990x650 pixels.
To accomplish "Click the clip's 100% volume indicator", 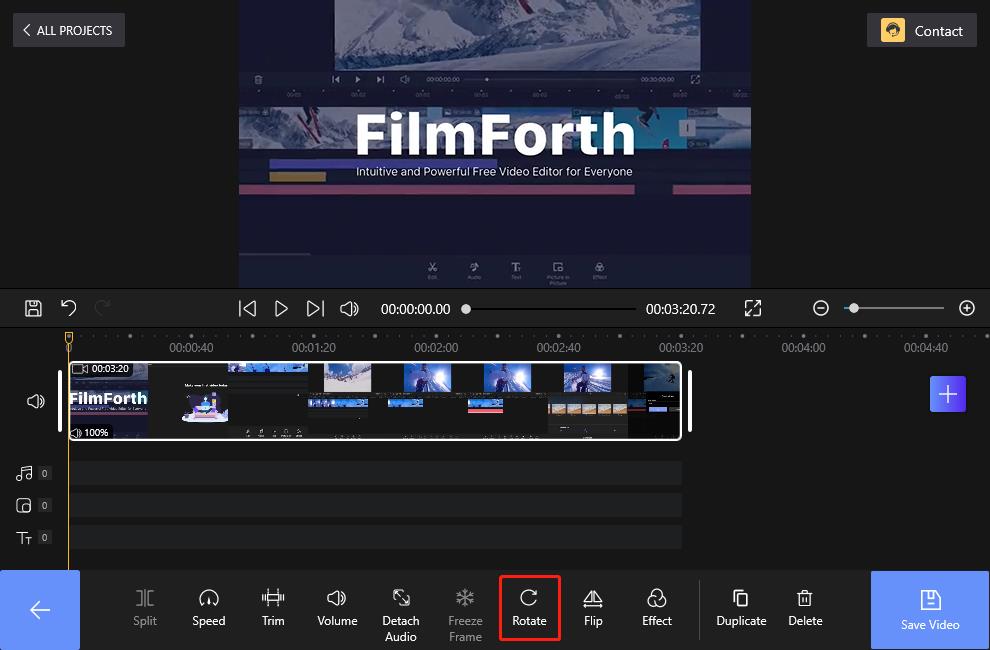I will 90,433.
